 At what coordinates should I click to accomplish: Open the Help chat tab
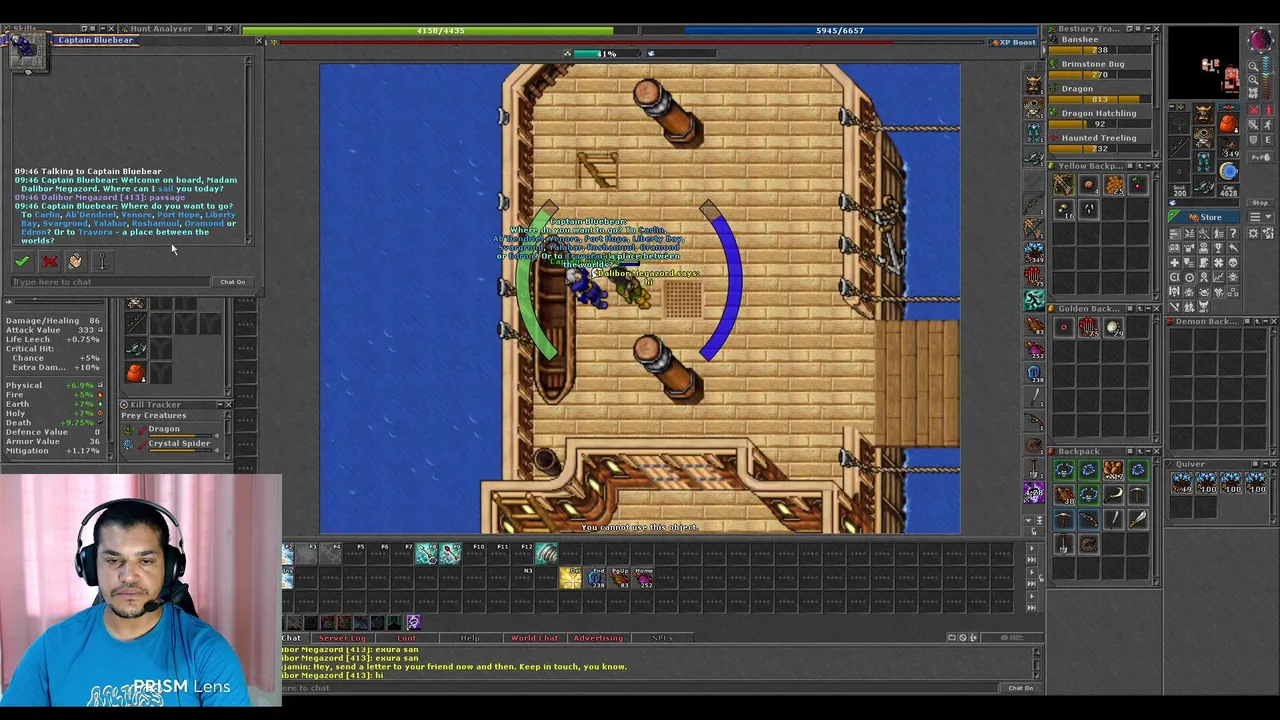(x=469, y=638)
